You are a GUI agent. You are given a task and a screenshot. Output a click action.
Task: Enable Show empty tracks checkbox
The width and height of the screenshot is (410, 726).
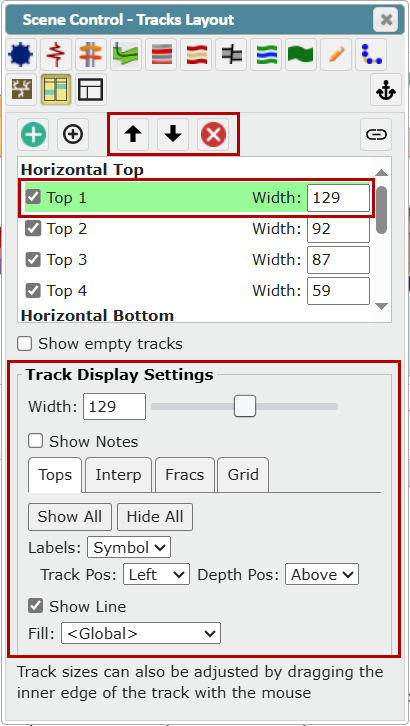click(25, 344)
